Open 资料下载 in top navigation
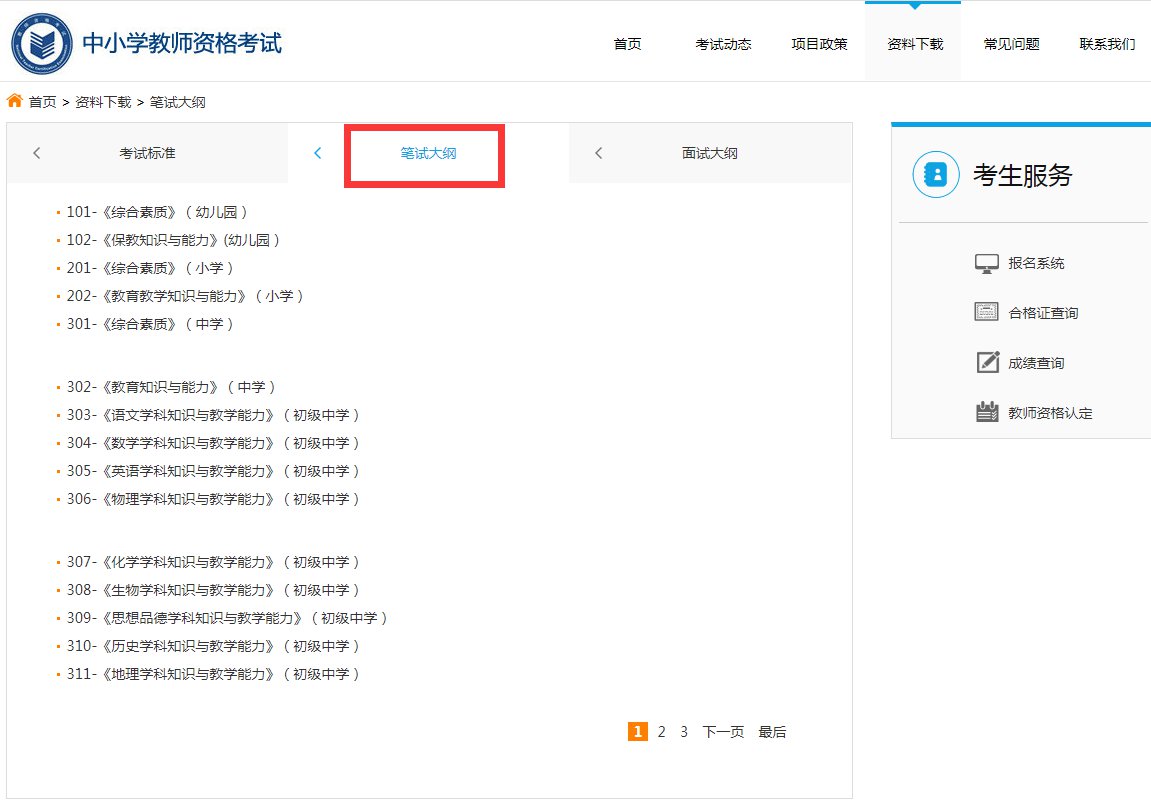Screen dimensions: 1151x807 pos(914,44)
